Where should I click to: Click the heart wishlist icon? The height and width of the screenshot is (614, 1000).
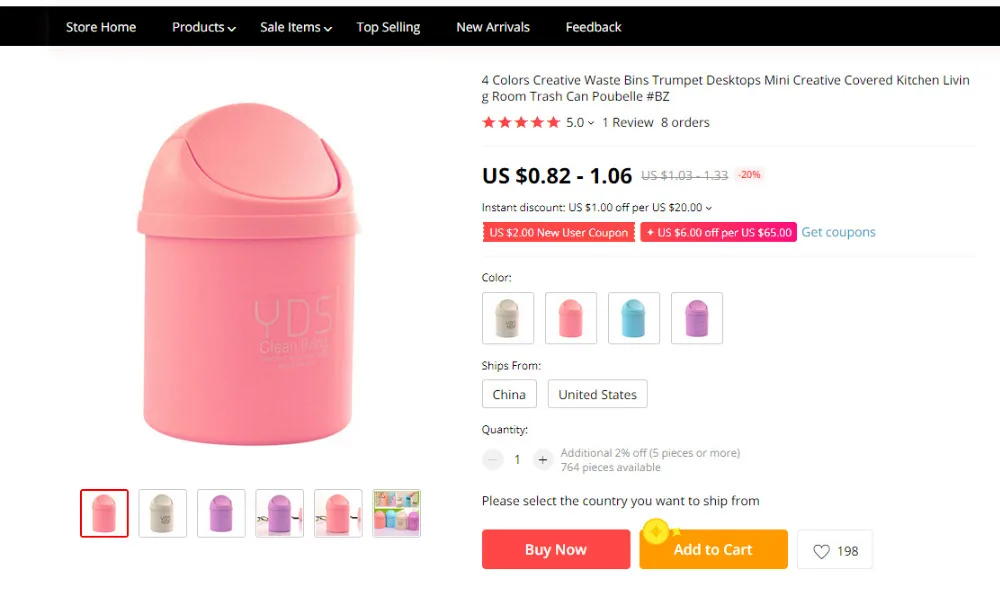point(821,551)
